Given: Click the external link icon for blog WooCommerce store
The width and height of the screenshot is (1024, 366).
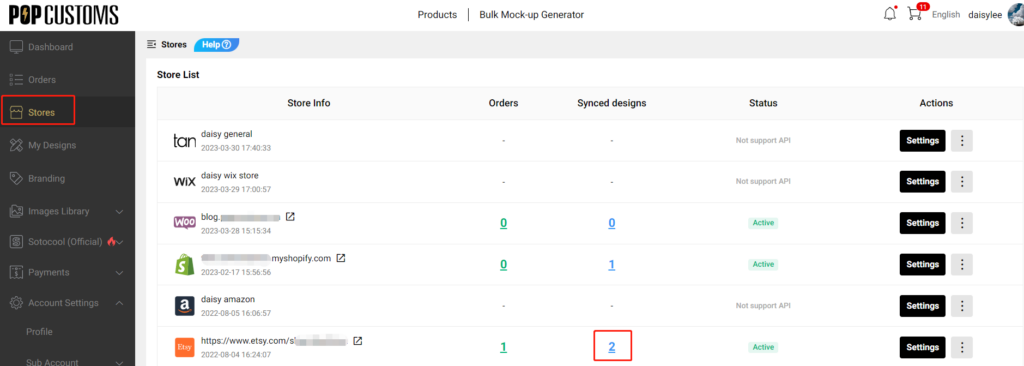Looking at the screenshot, I should pyautogui.click(x=291, y=216).
